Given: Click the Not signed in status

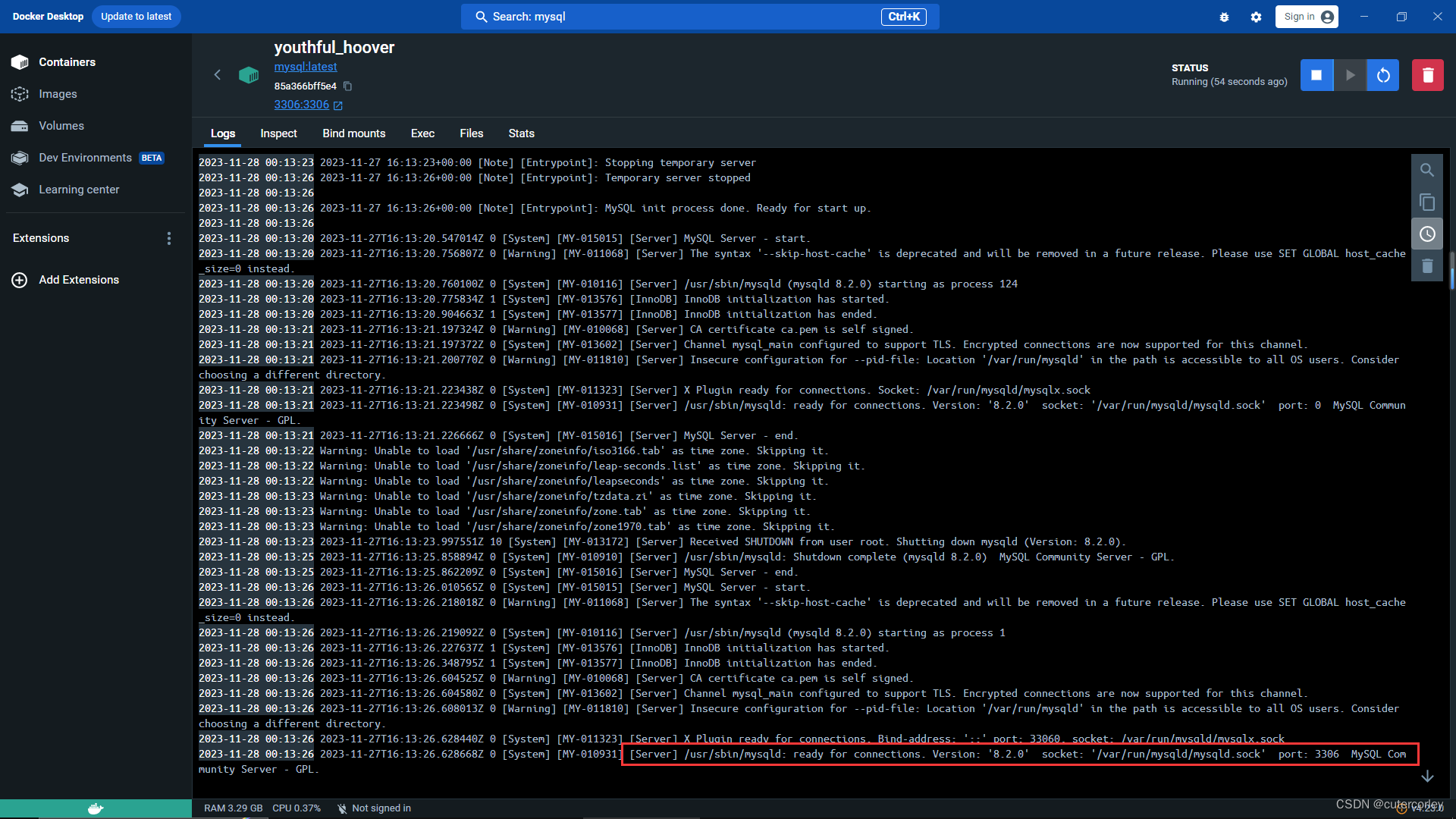Looking at the screenshot, I should (x=374, y=808).
